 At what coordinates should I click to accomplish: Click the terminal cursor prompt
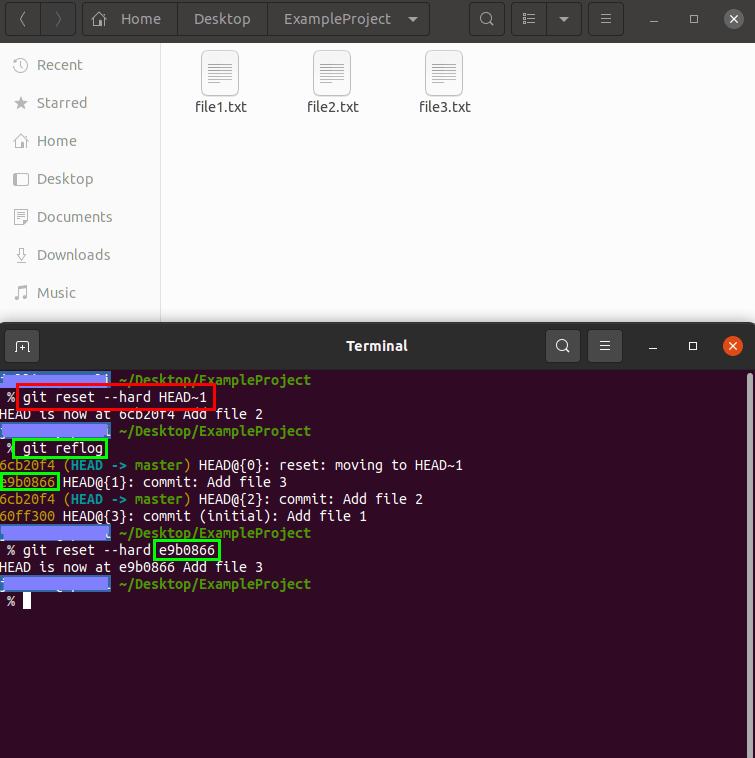click(x=27, y=601)
